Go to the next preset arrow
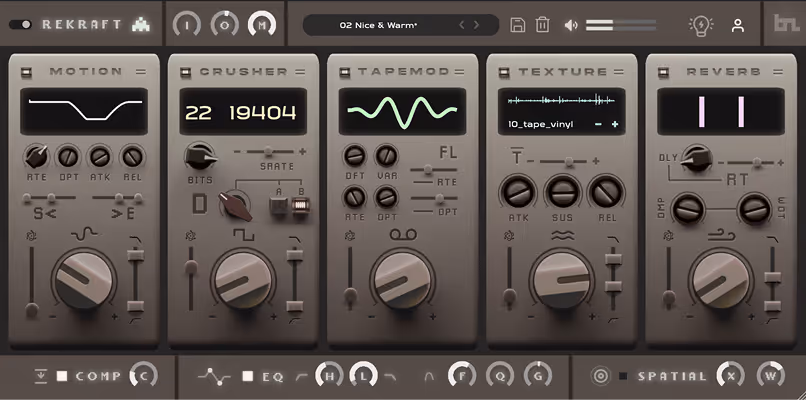The width and height of the screenshot is (806, 400). 477,25
